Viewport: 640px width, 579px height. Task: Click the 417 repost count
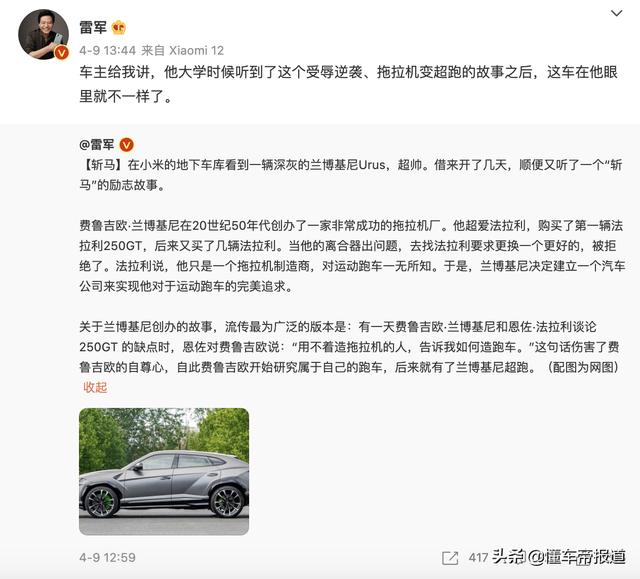point(478,557)
